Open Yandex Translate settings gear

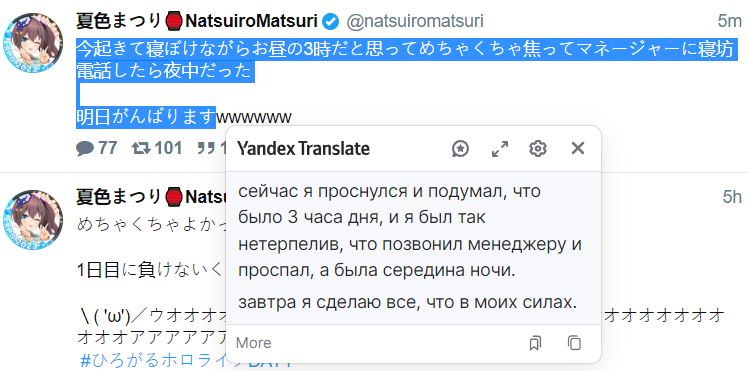(x=538, y=148)
